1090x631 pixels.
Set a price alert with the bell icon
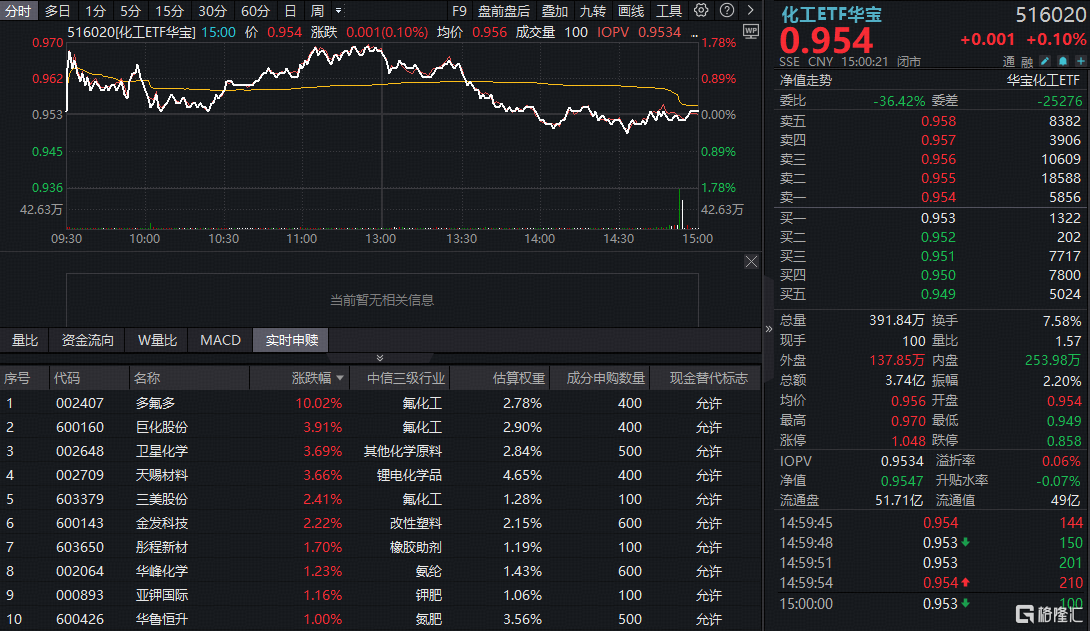pyautogui.click(x=1063, y=62)
